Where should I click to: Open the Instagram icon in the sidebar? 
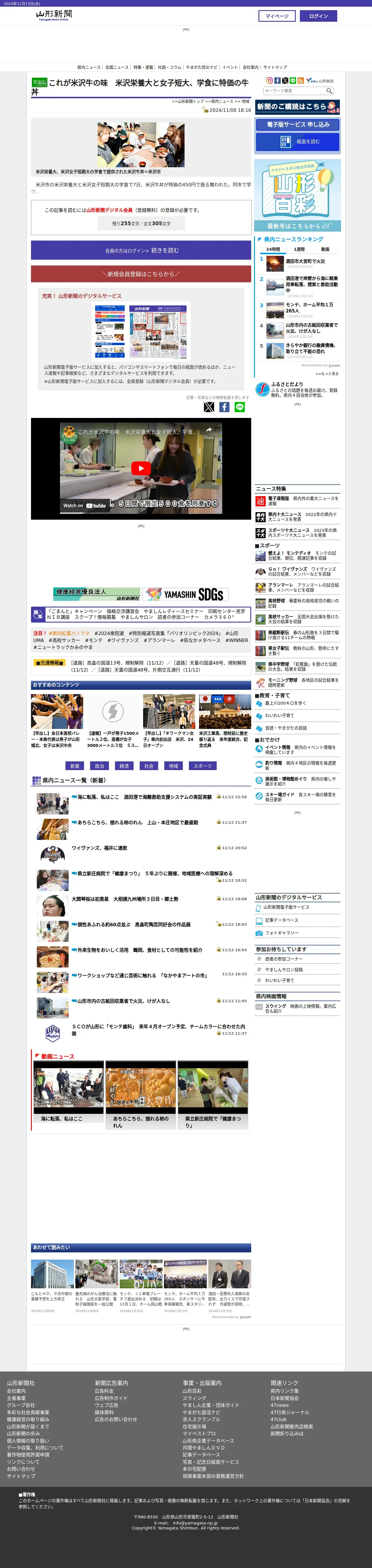(269, 80)
